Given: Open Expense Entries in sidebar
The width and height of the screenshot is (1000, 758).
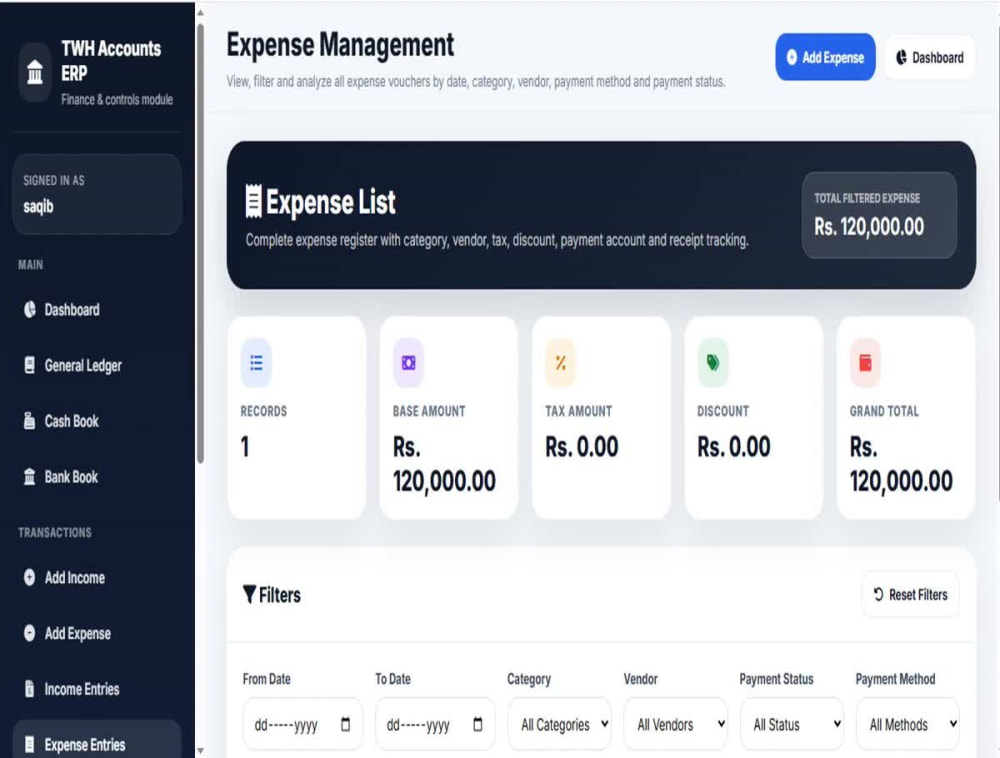Looking at the screenshot, I should point(97,741).
